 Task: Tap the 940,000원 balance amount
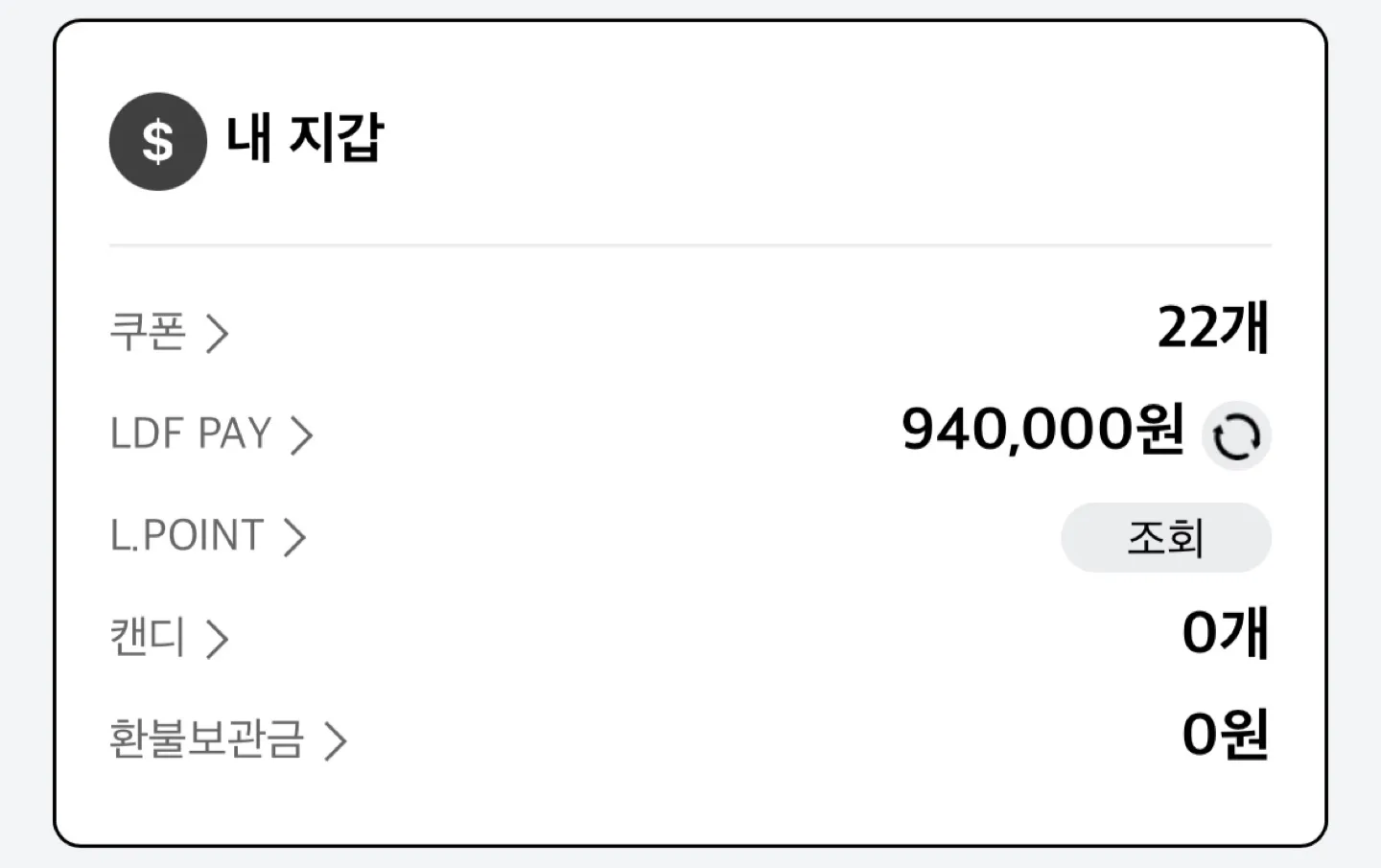(1043, 429)
